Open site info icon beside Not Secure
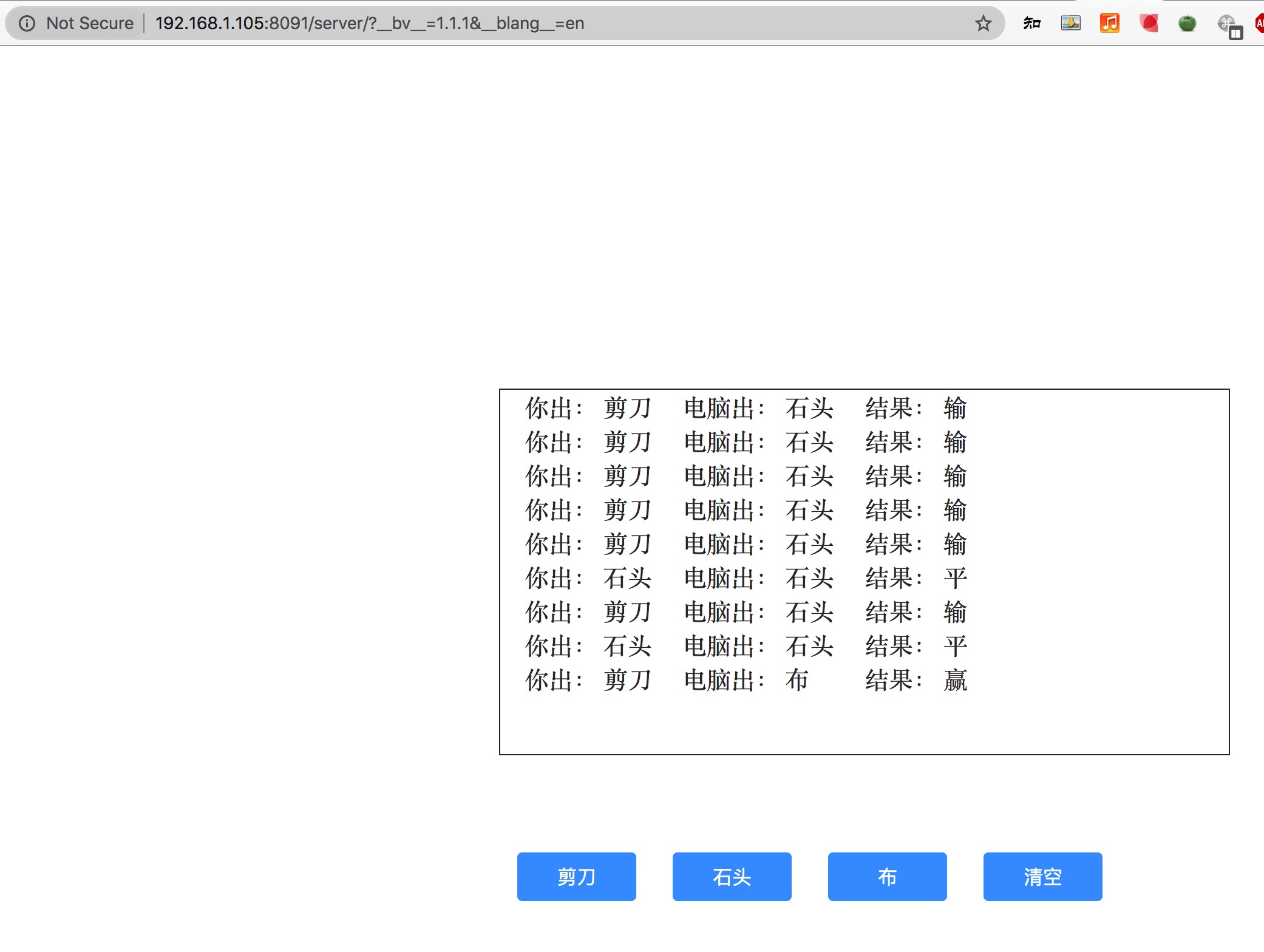 27,24
